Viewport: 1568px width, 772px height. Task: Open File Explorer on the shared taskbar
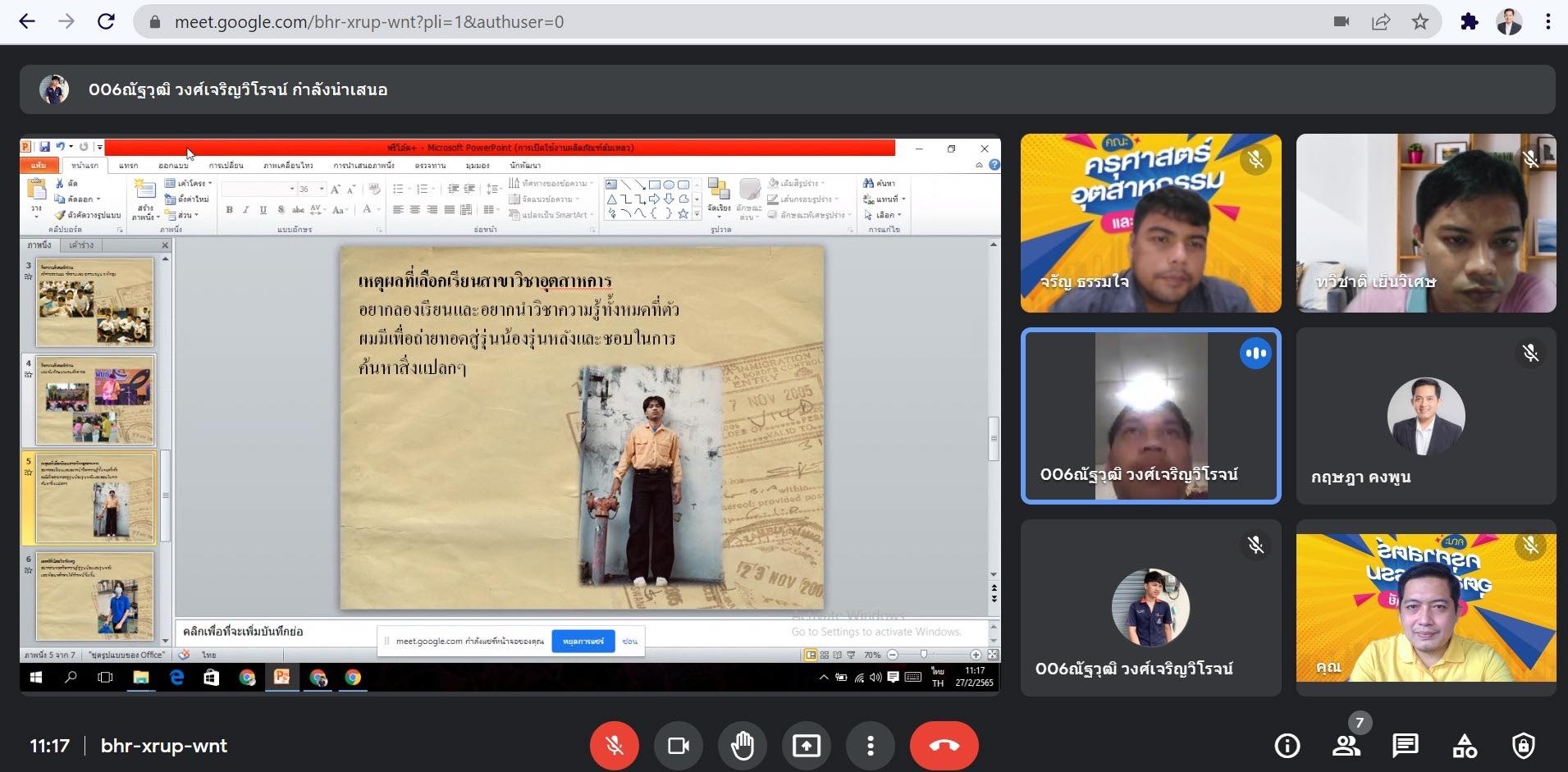coord(141,678)
